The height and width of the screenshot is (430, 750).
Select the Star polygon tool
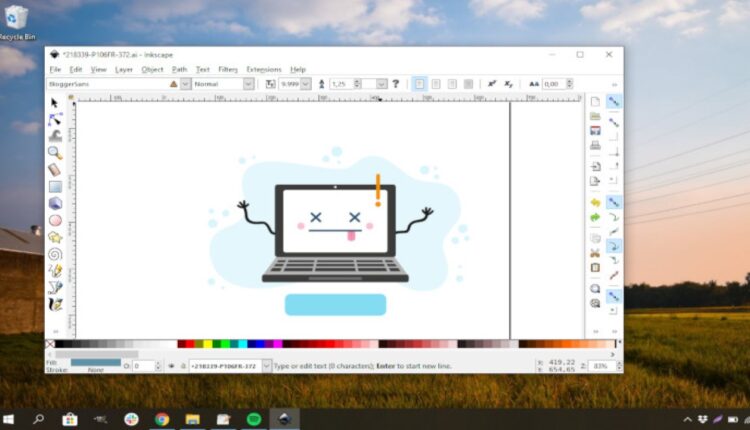(55, 237)
